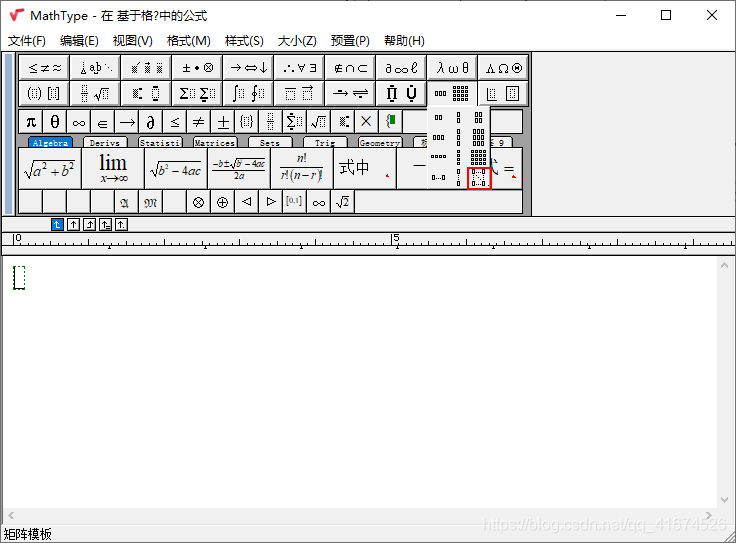Switch to the Matrices tab
The height and width of the screenshot is (543, 736).
coord(215,143)
